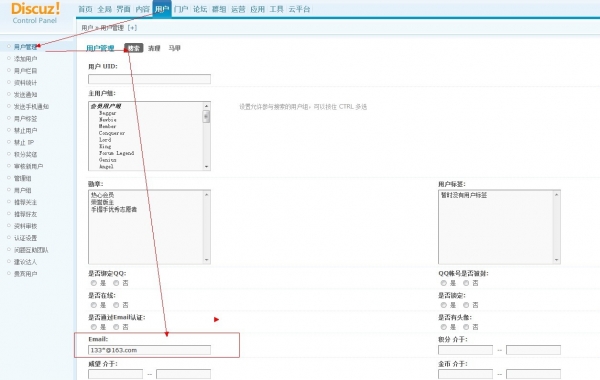Select Forum Legend in the user group list

coord(116,153)
